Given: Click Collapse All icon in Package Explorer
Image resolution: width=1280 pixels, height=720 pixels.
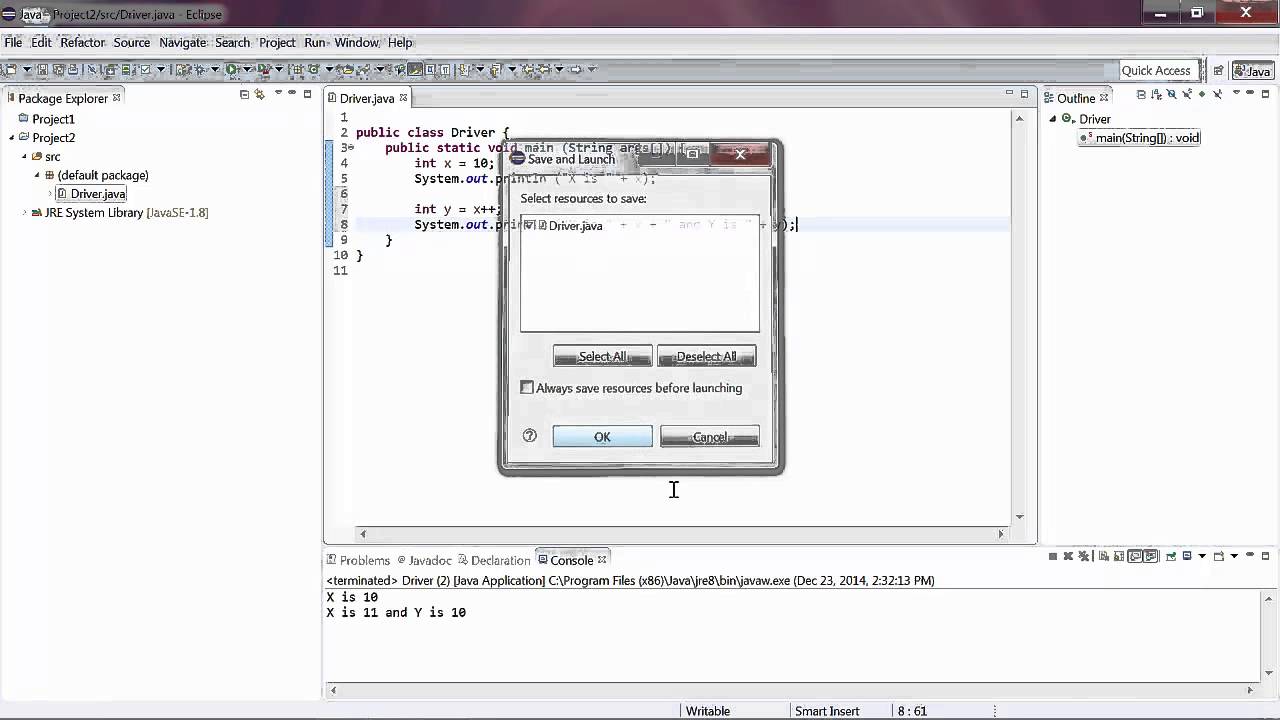Looking at the screenshot, I should click(x=244, y=94).
